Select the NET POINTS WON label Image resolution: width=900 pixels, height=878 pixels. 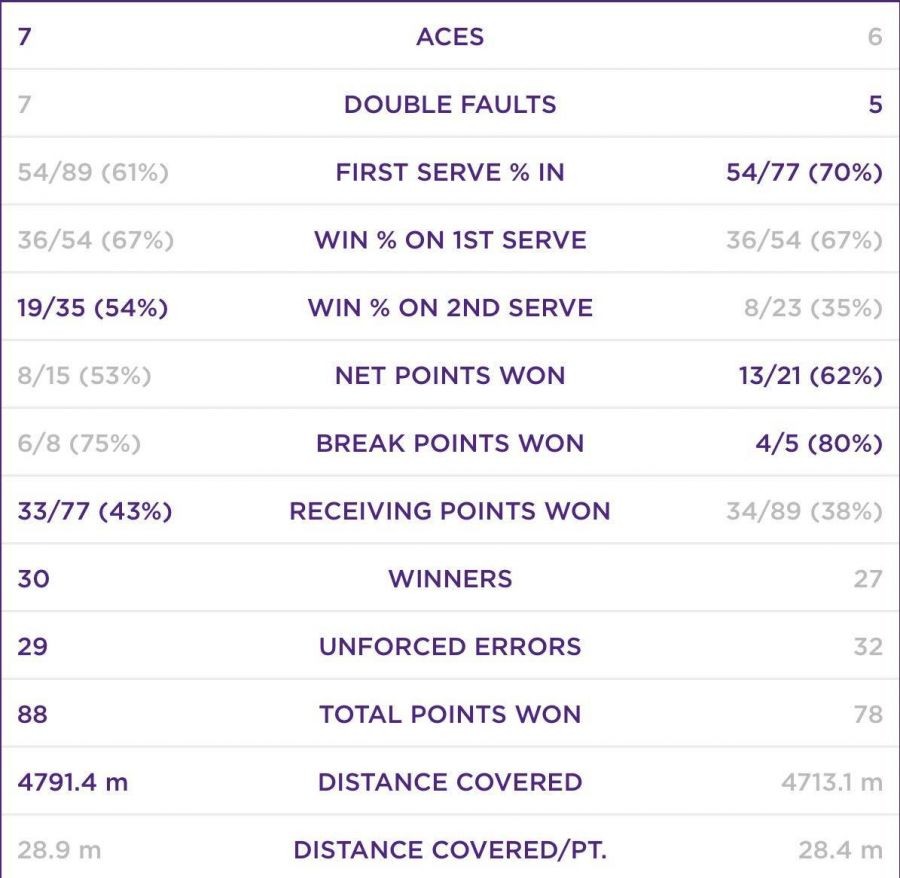click(x=450, y=376)
